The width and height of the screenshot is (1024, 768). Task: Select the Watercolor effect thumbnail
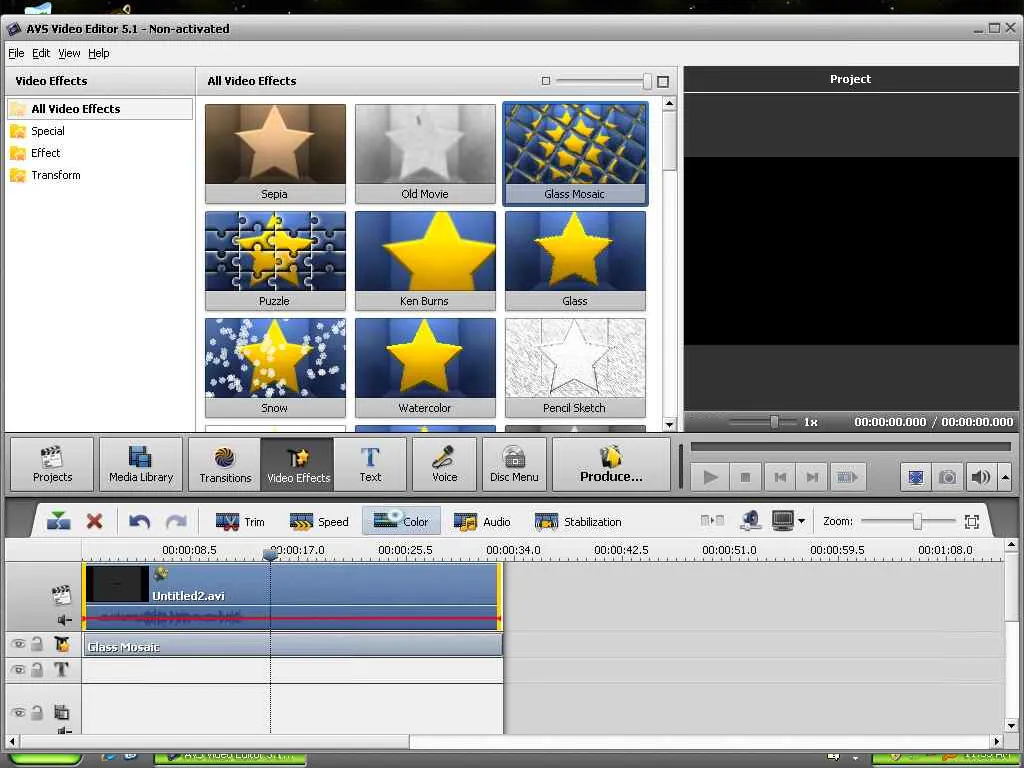(425, 368)
